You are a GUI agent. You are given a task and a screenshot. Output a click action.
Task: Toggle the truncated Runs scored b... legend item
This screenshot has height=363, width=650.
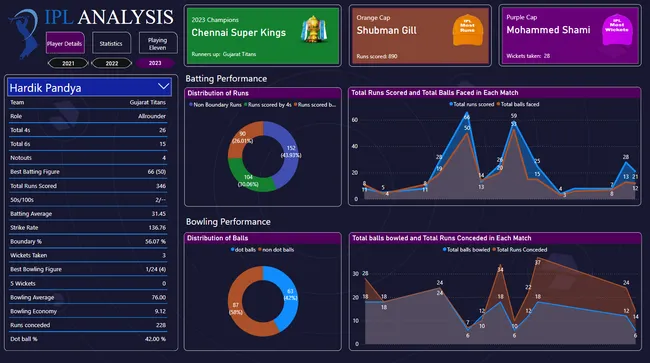coord(315,105)
